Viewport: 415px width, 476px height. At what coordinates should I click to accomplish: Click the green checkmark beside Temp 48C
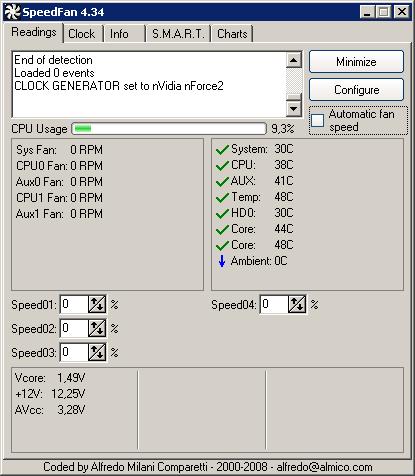pos(222,198)
